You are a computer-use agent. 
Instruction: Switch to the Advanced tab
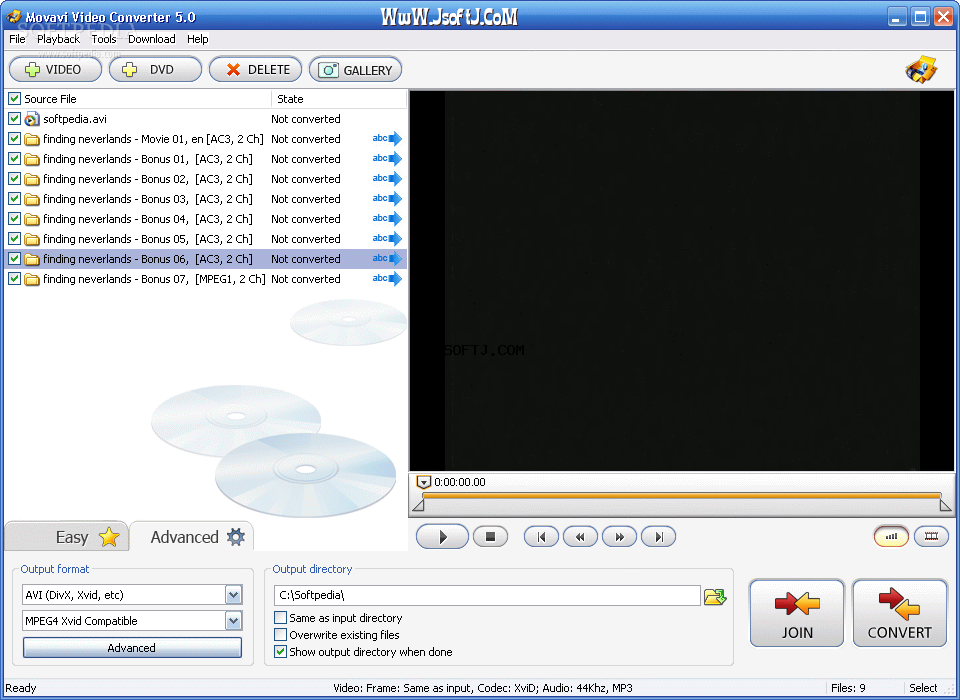point(192,536)
